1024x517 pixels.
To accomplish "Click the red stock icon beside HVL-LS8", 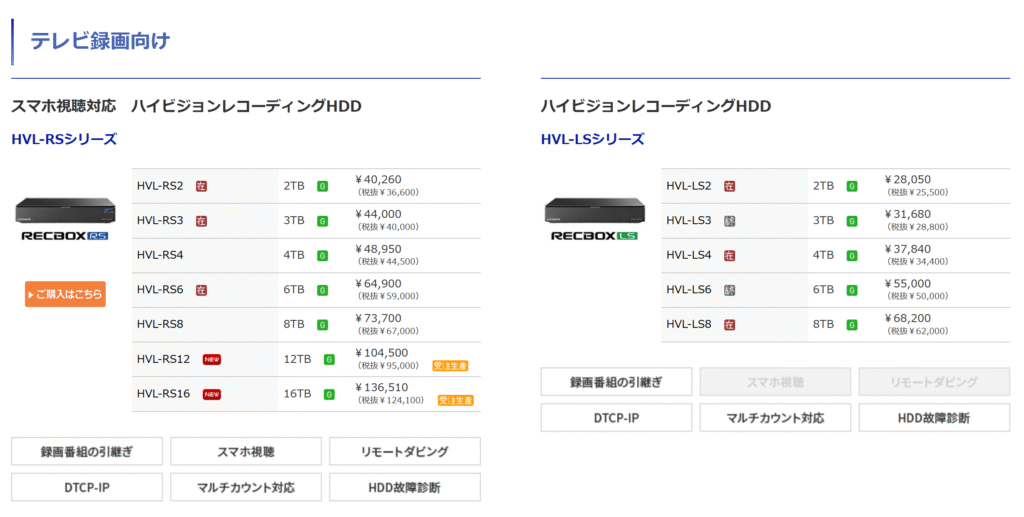I will coord(729,324).
